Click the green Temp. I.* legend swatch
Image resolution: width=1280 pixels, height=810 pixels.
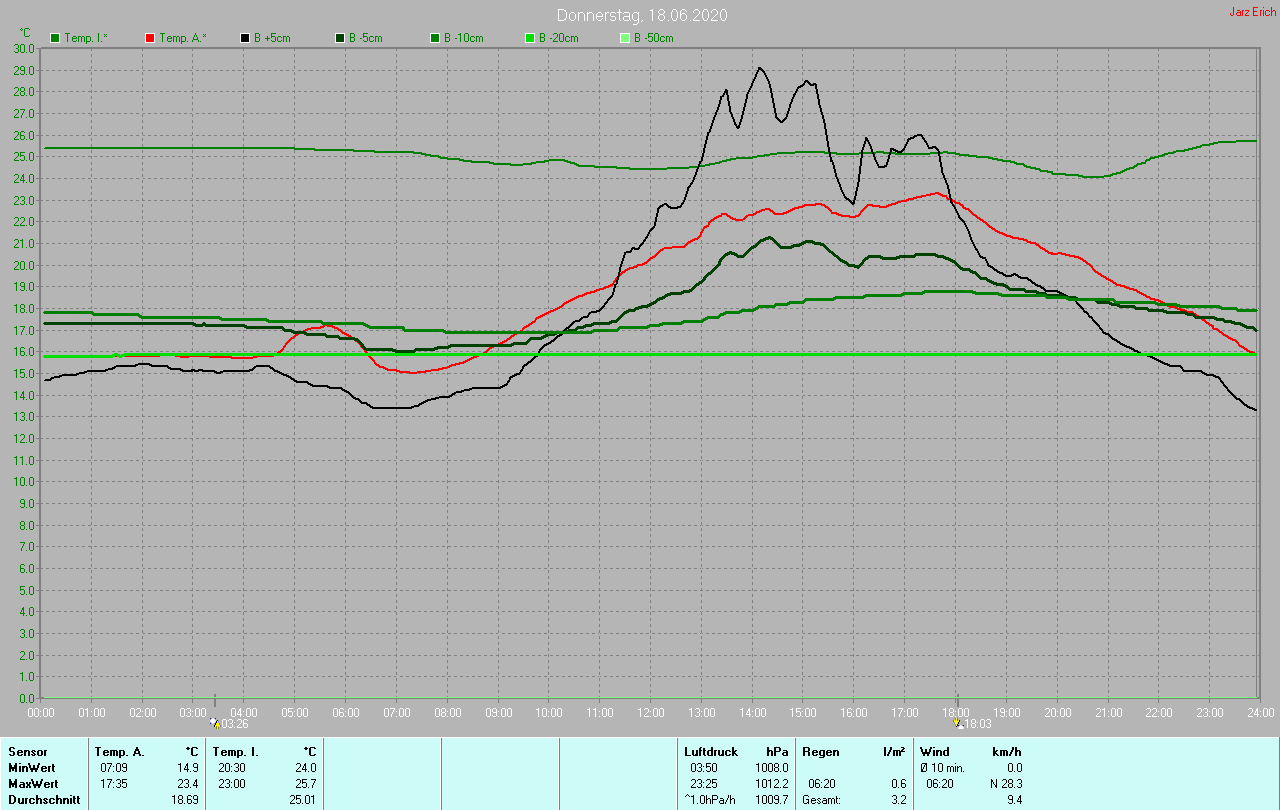[x=55, y=38]
